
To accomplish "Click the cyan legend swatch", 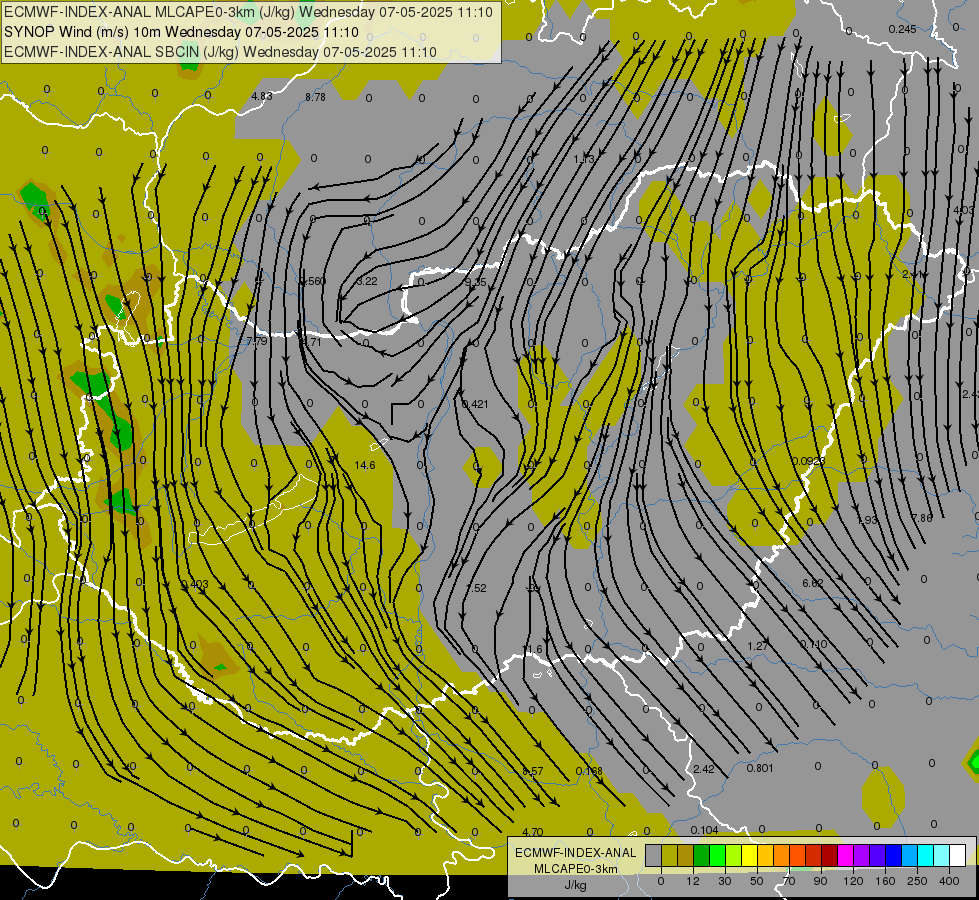I will (925, 856).
